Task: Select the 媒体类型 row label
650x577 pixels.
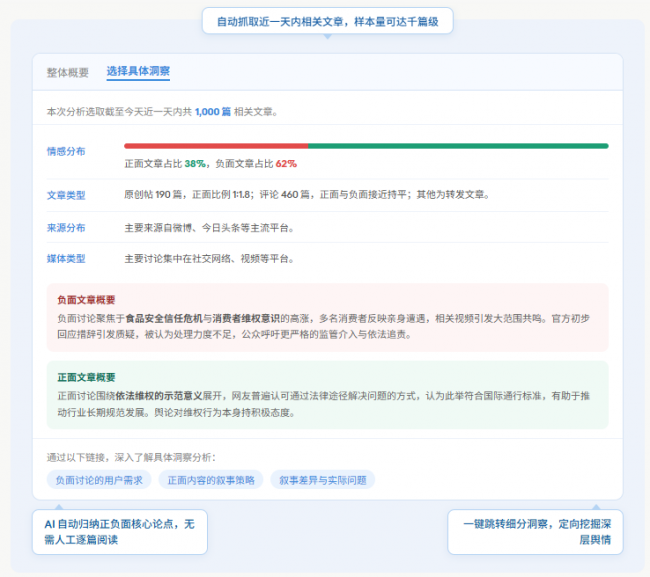Action: tap(66, 259)
